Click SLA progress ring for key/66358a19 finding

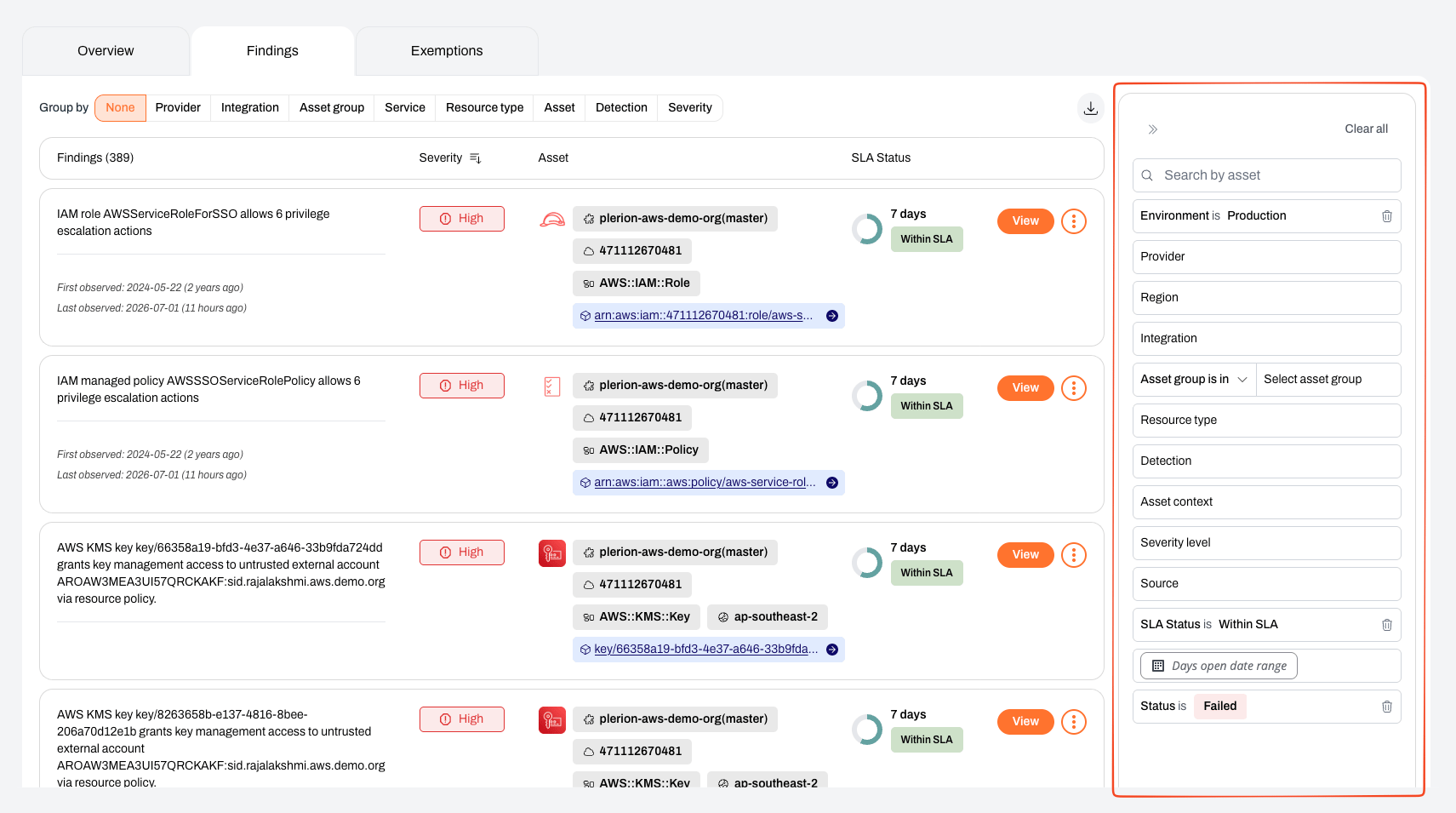pos(867,563)
